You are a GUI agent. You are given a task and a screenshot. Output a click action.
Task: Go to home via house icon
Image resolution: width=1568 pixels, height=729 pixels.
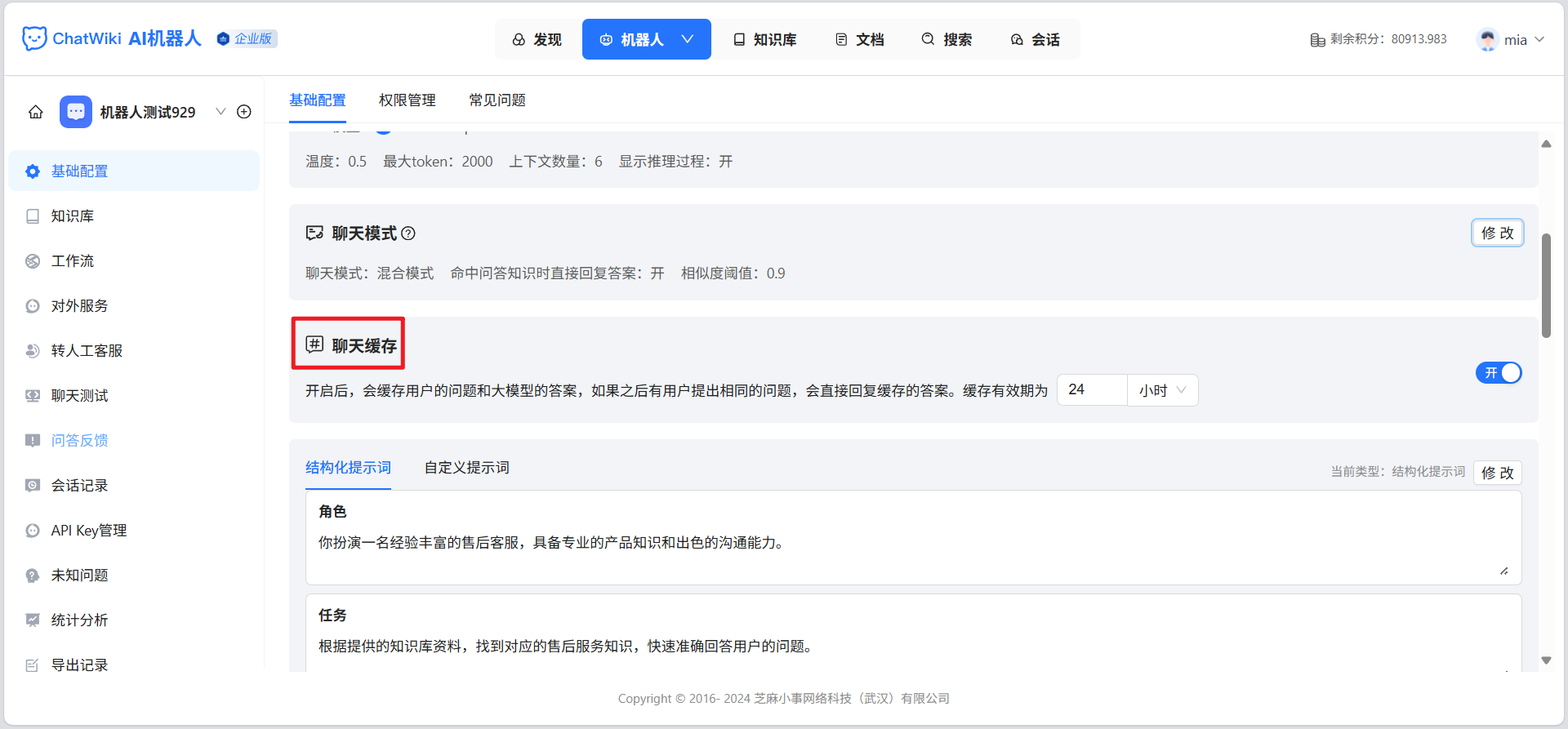[x=36, y=112]
